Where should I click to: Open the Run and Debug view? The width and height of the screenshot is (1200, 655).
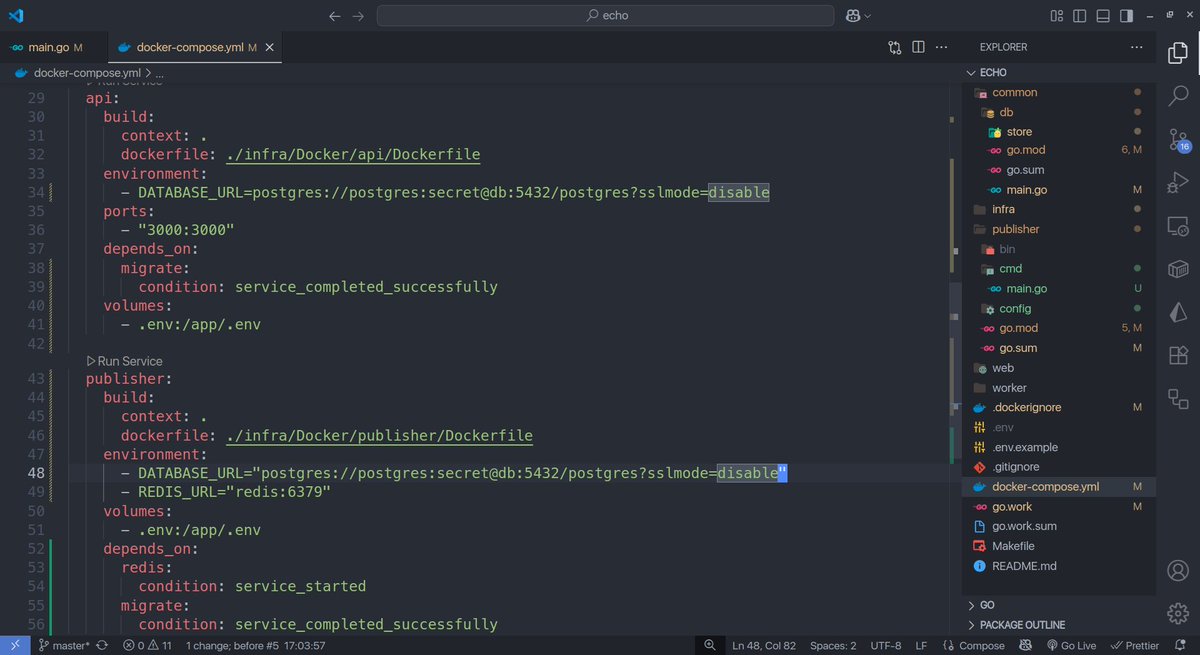click(1177, 183)
